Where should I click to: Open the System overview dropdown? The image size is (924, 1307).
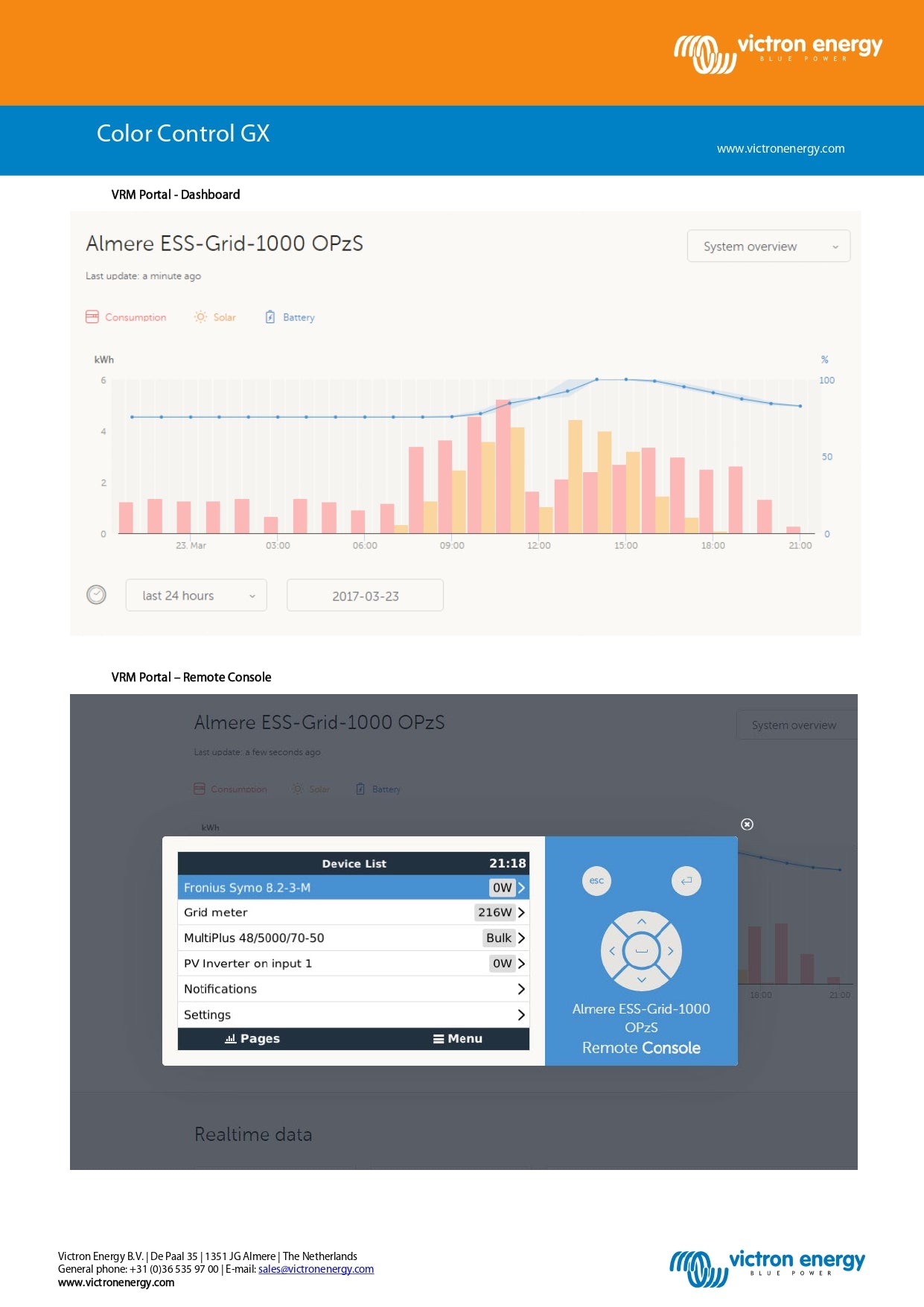(x=768, y=247)
